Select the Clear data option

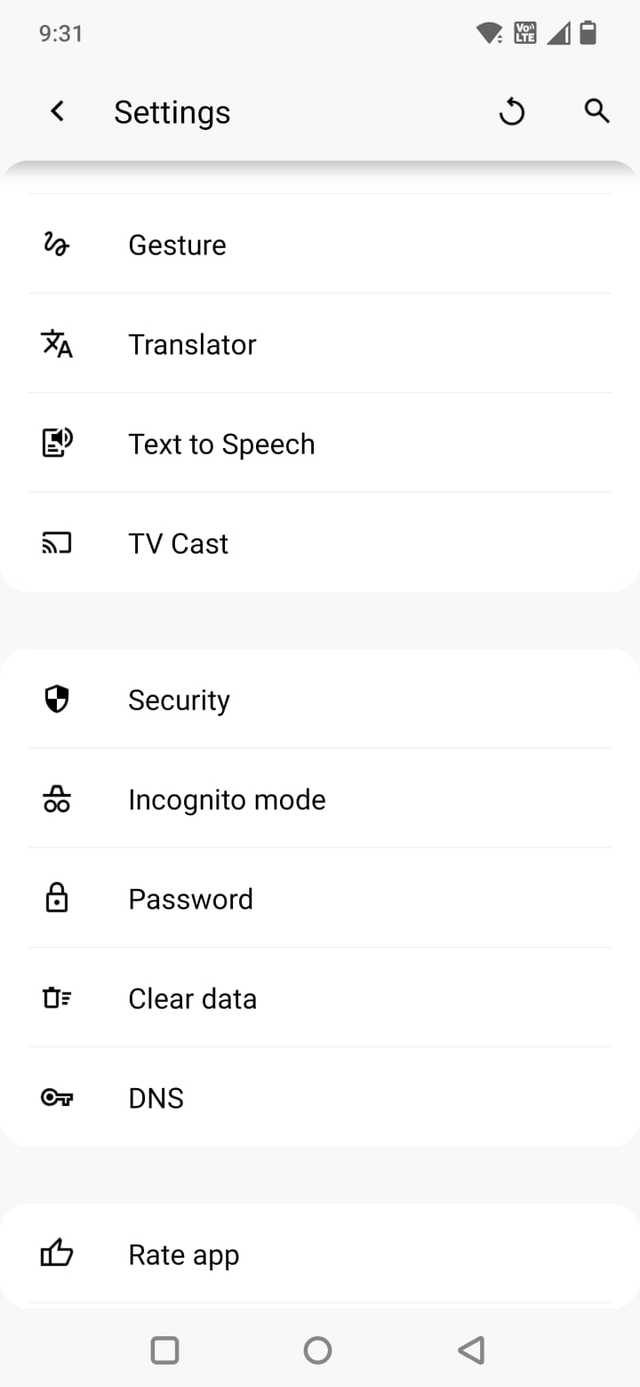pos(192,998)
